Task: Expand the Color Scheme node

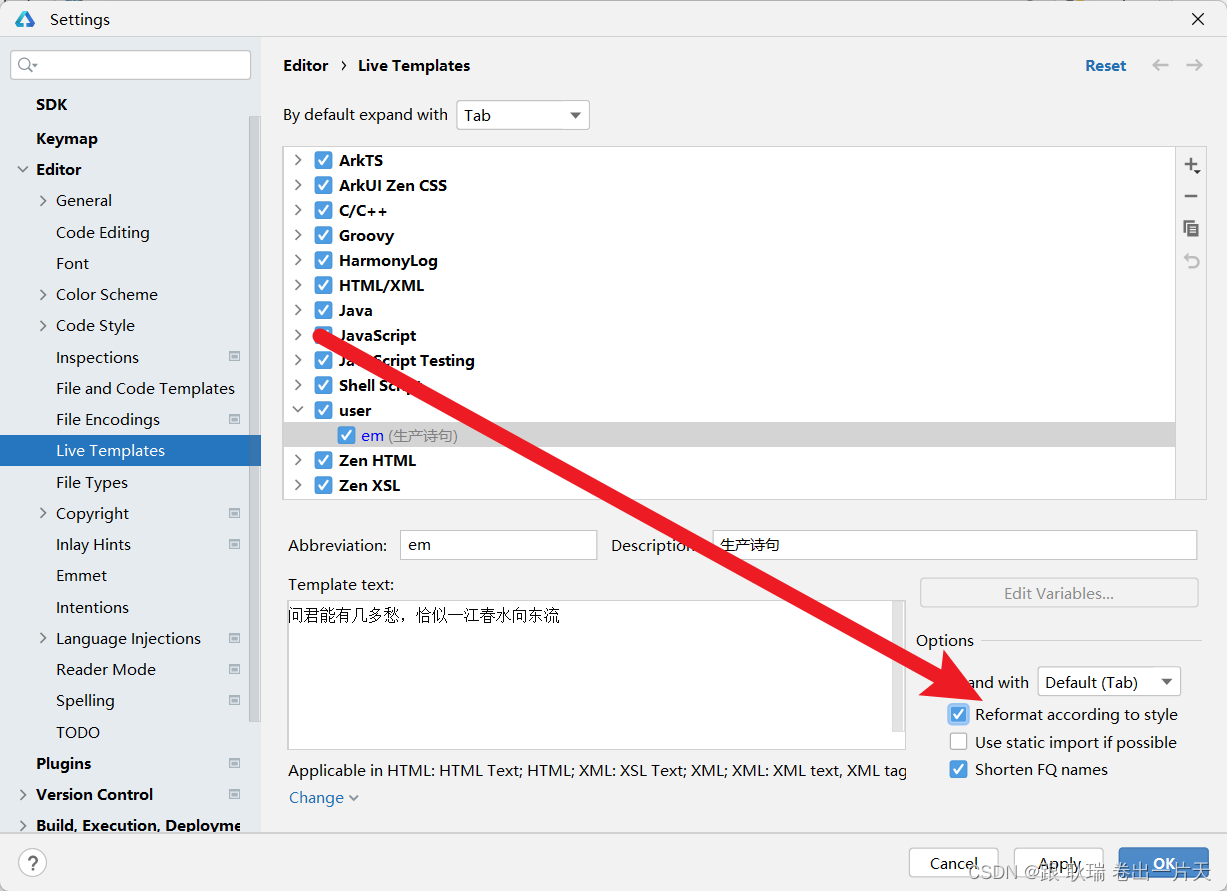Action: coord(43,294)
